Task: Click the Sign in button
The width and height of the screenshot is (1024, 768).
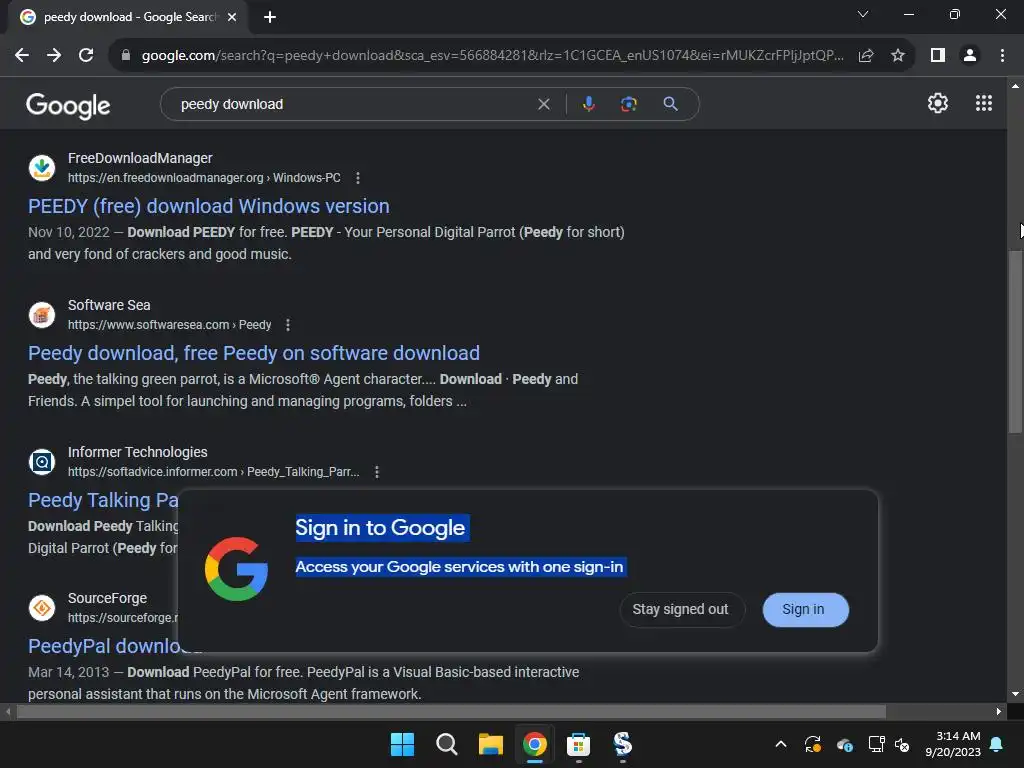Action: pos(805,609)
